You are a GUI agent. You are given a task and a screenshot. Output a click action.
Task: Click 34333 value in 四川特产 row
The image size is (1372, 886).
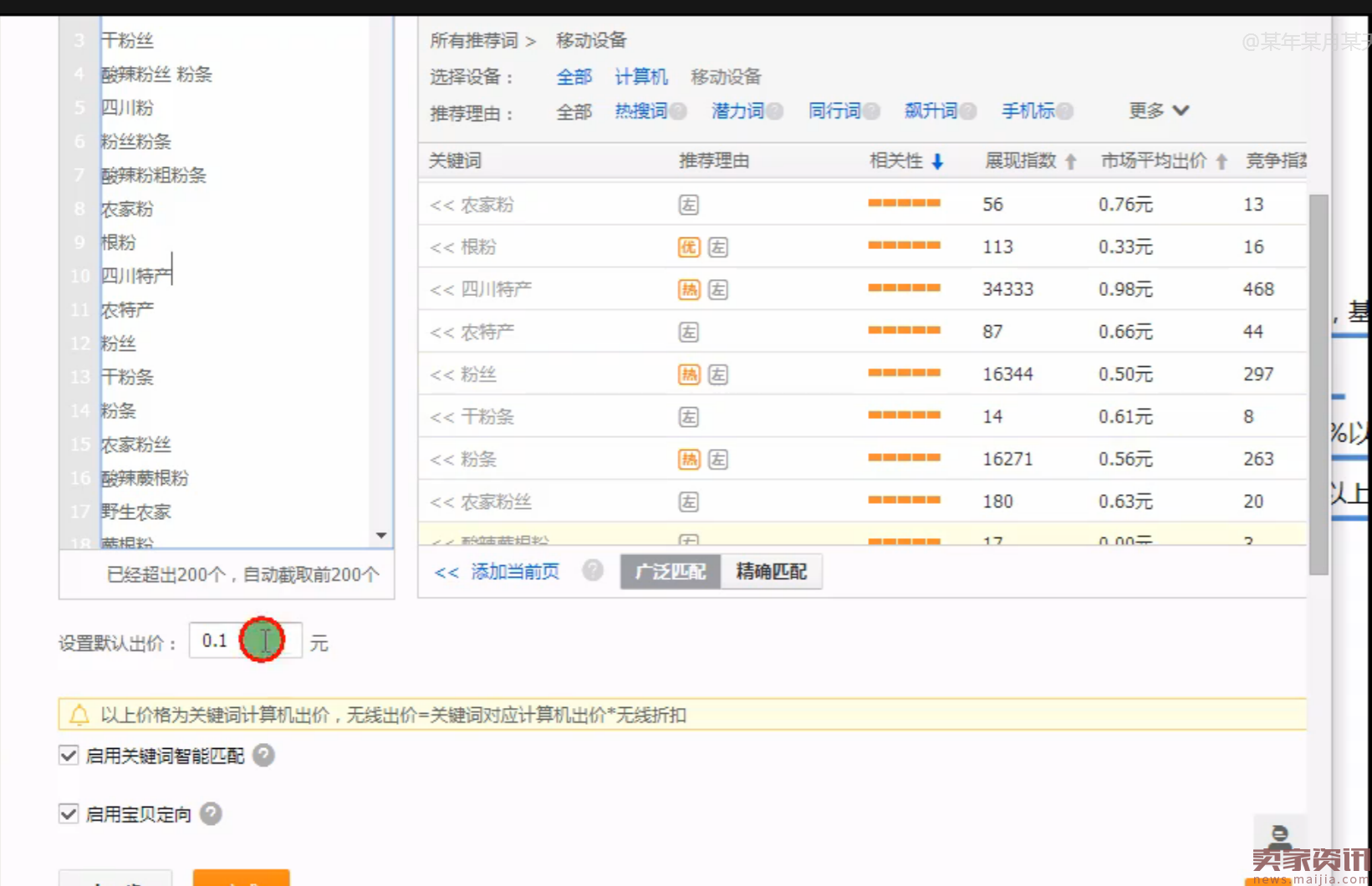pos(1007,289)
